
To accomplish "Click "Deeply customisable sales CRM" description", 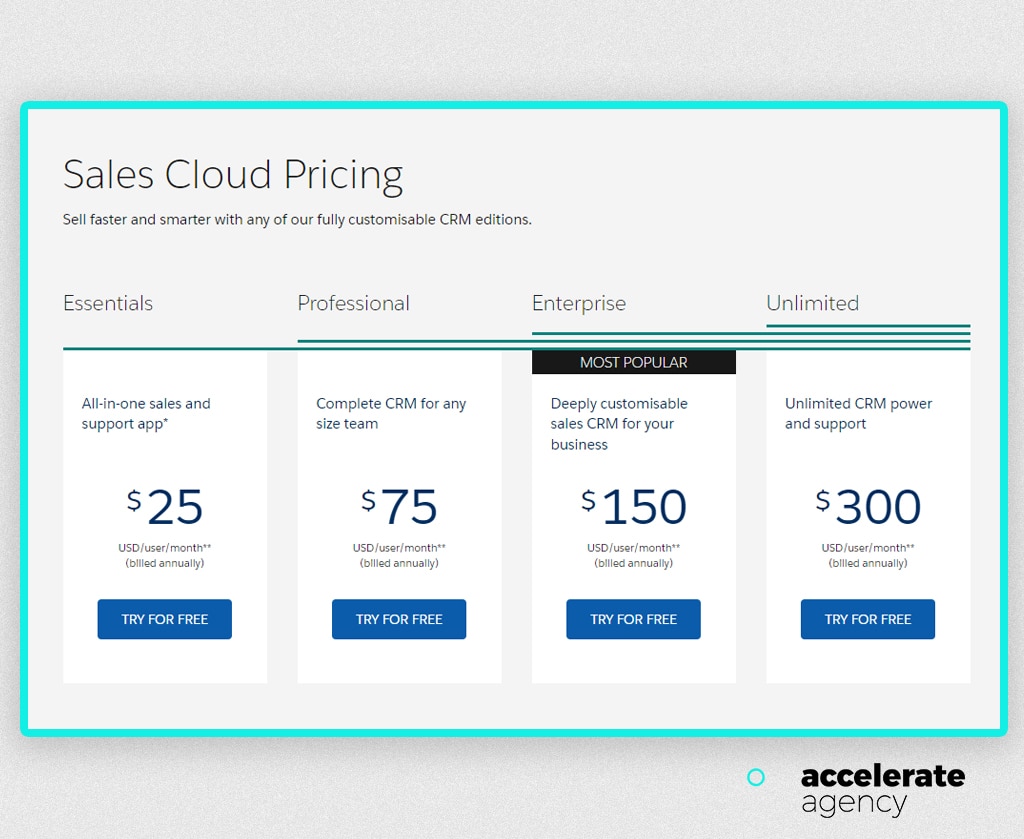I will pos(619,424).
